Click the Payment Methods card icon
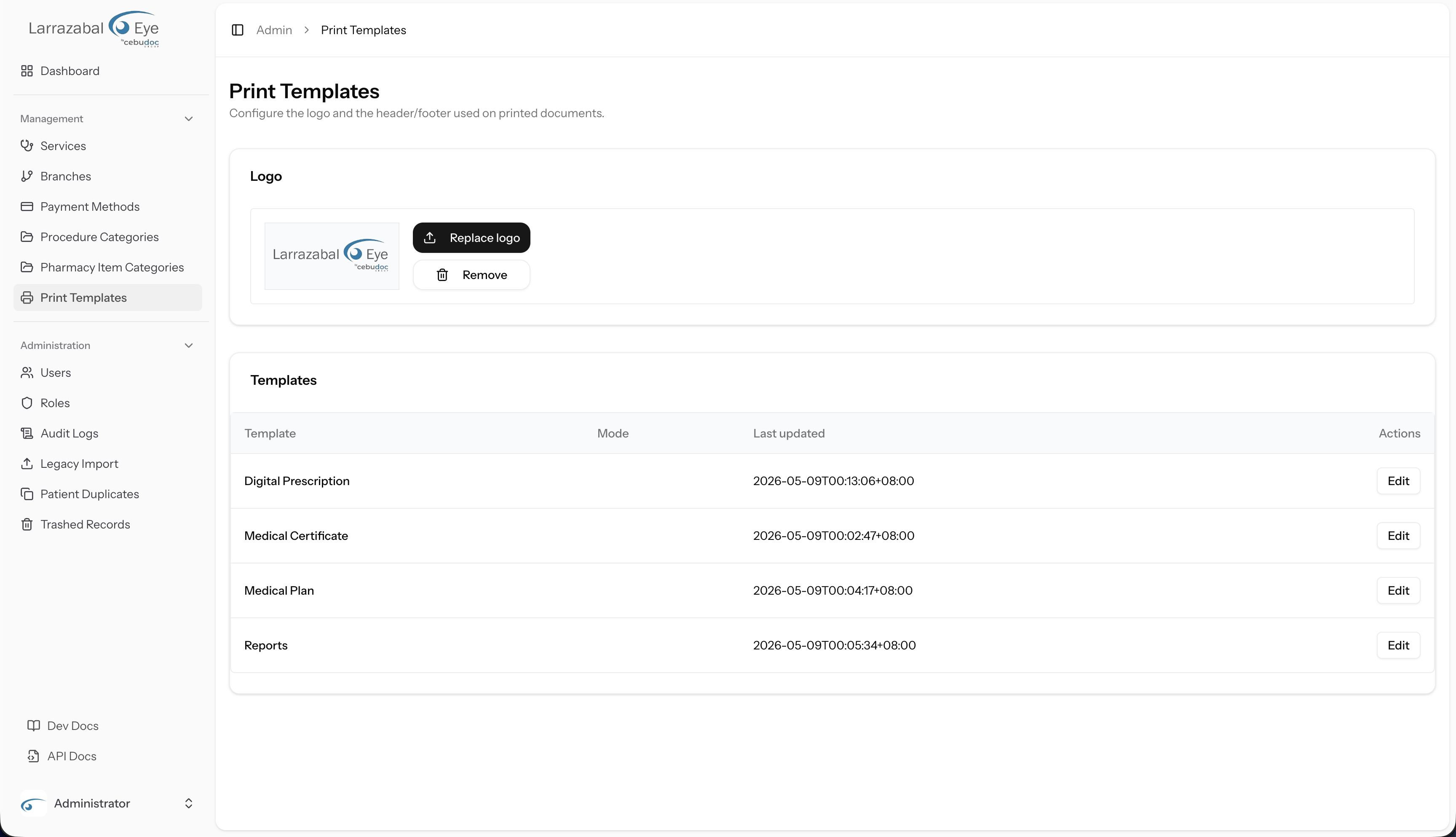1456x837 pixels. click(x=27, y=207)
